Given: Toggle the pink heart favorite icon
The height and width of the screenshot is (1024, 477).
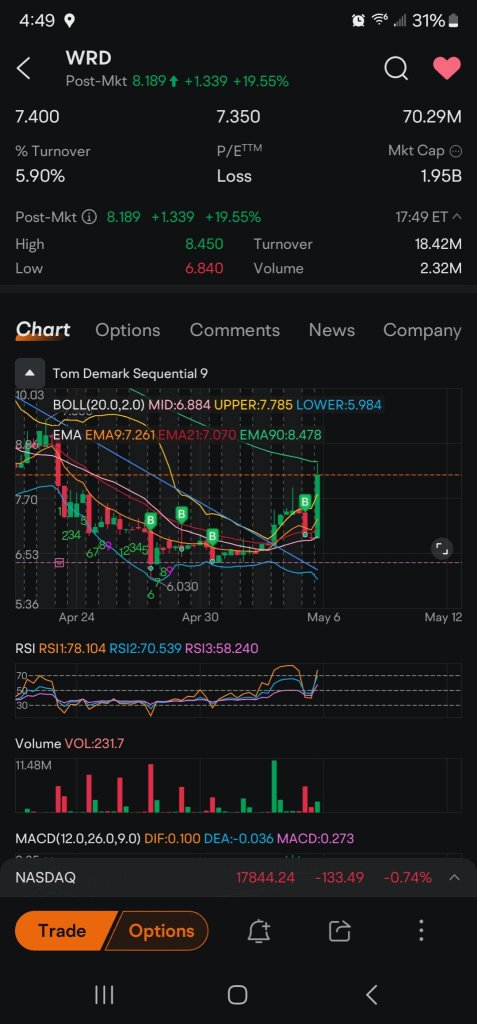Looking at the screenshot, I should point(447,68).
